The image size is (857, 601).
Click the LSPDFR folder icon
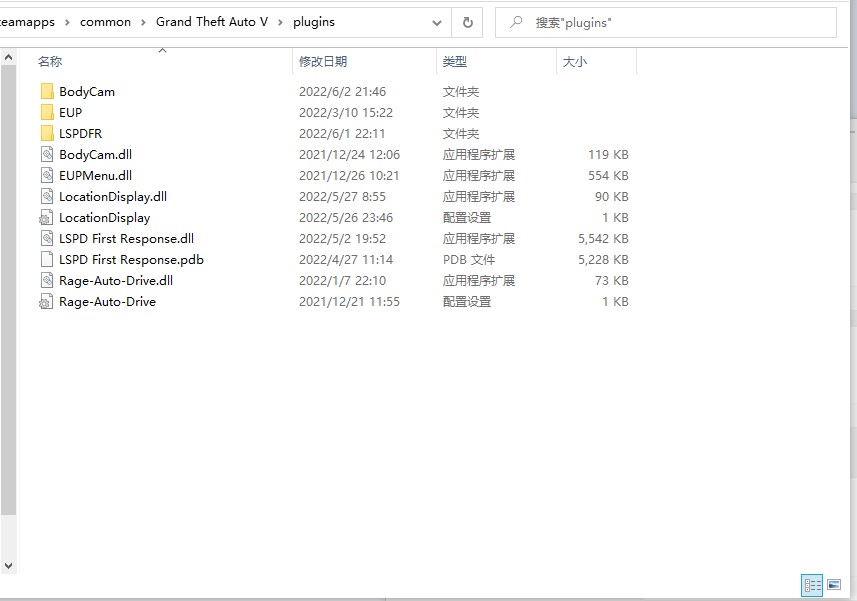click(x=47, y=134)
